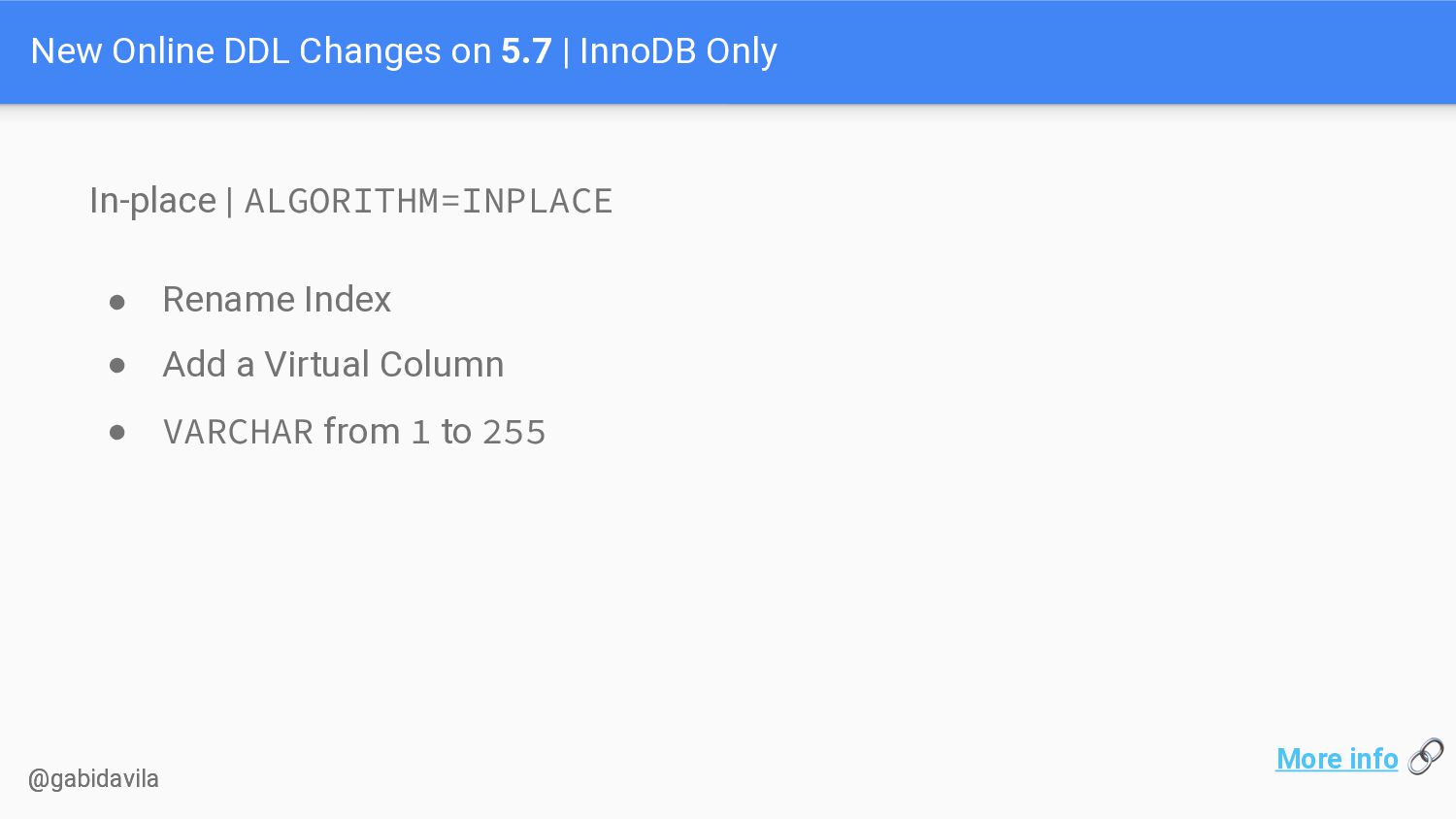The width and height of the screenshot is (1456, 819).
Task: Click the Add a Virtual Column item
Action: point(333,365)
